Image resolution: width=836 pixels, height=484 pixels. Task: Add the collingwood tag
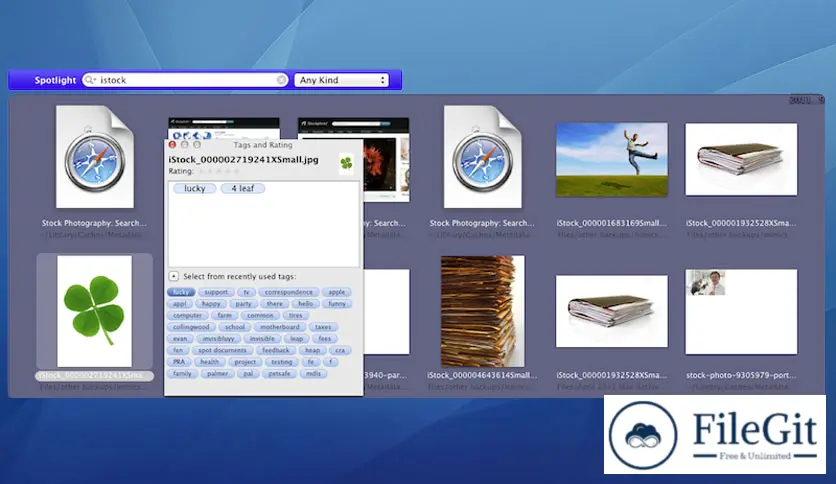tap(191, 327)
